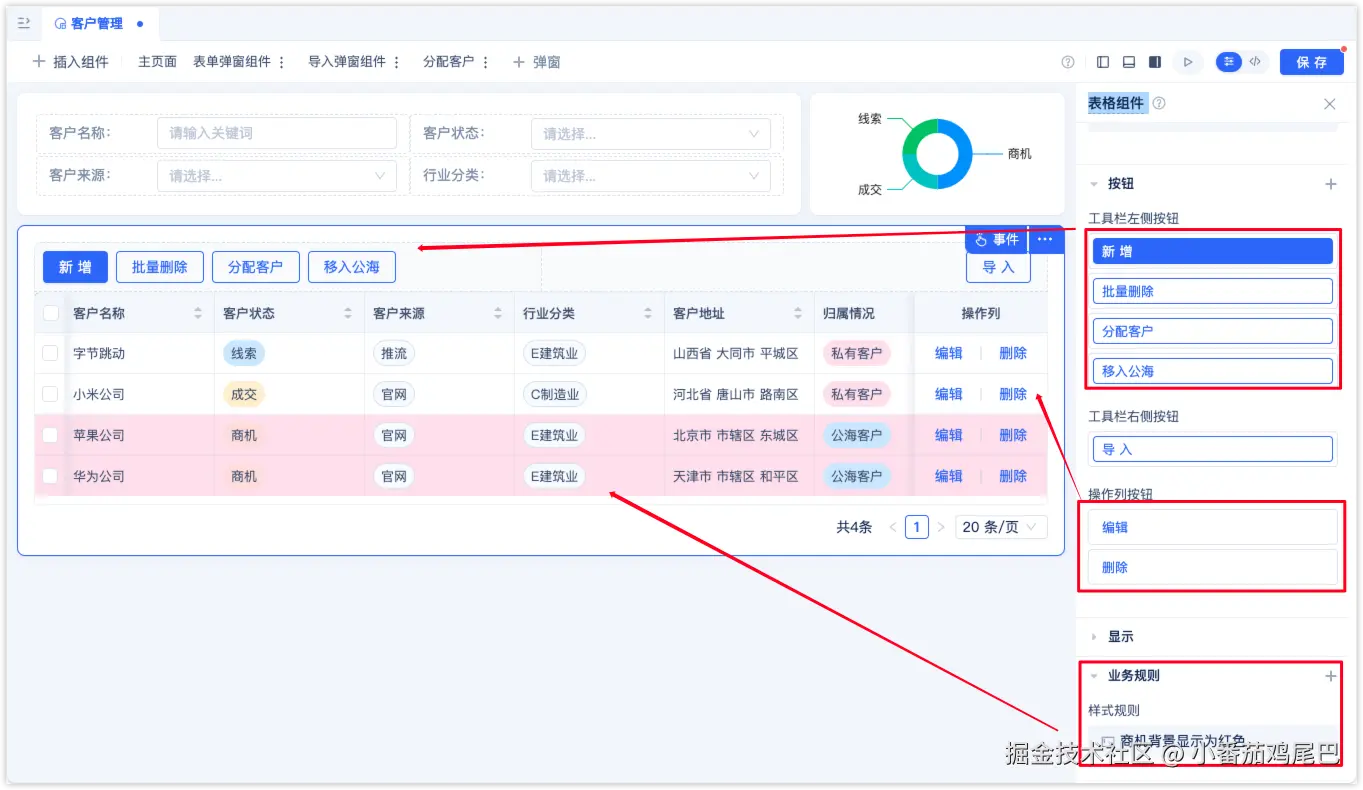Collapse the 按钮 section
The width and height of the screenshot is (1363, 790).
(1095, 184)
